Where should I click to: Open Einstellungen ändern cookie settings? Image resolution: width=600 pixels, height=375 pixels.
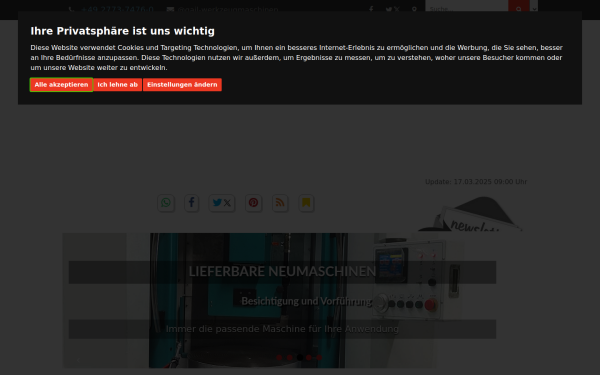click(182, 85)
